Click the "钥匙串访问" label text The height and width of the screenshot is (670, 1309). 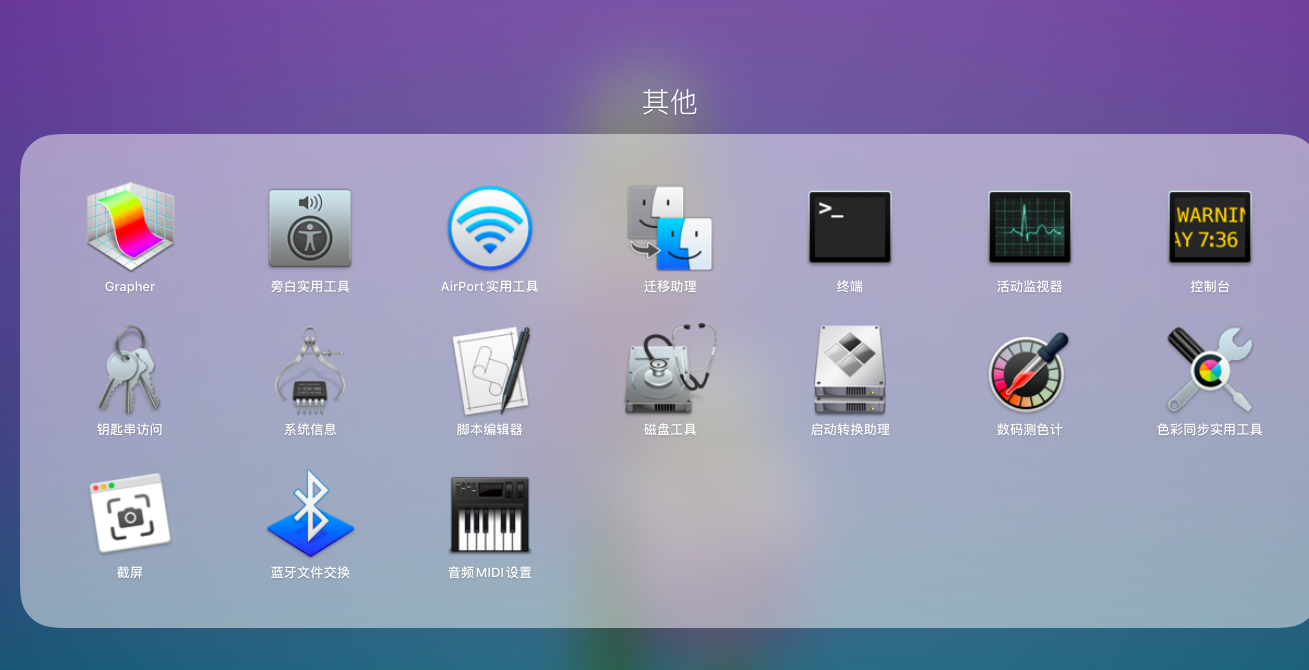(130, 430)
